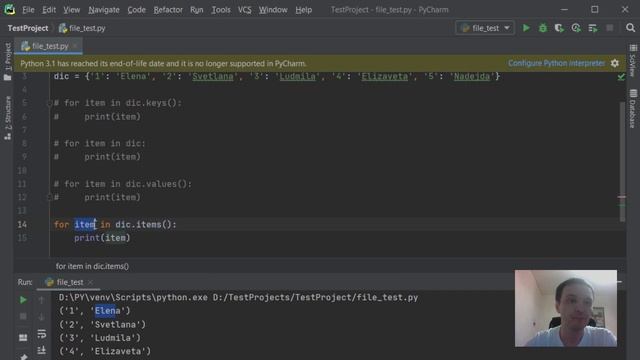Open the profiler run icon
Screen dimensions: 640x360
pyautogui.click(x=576, y=28)
